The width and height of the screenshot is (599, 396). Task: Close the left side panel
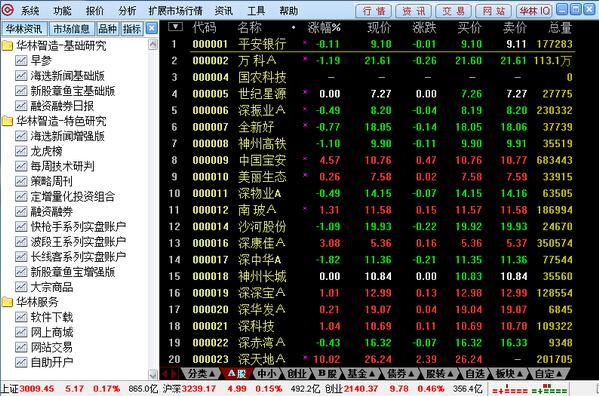[152, 28]
